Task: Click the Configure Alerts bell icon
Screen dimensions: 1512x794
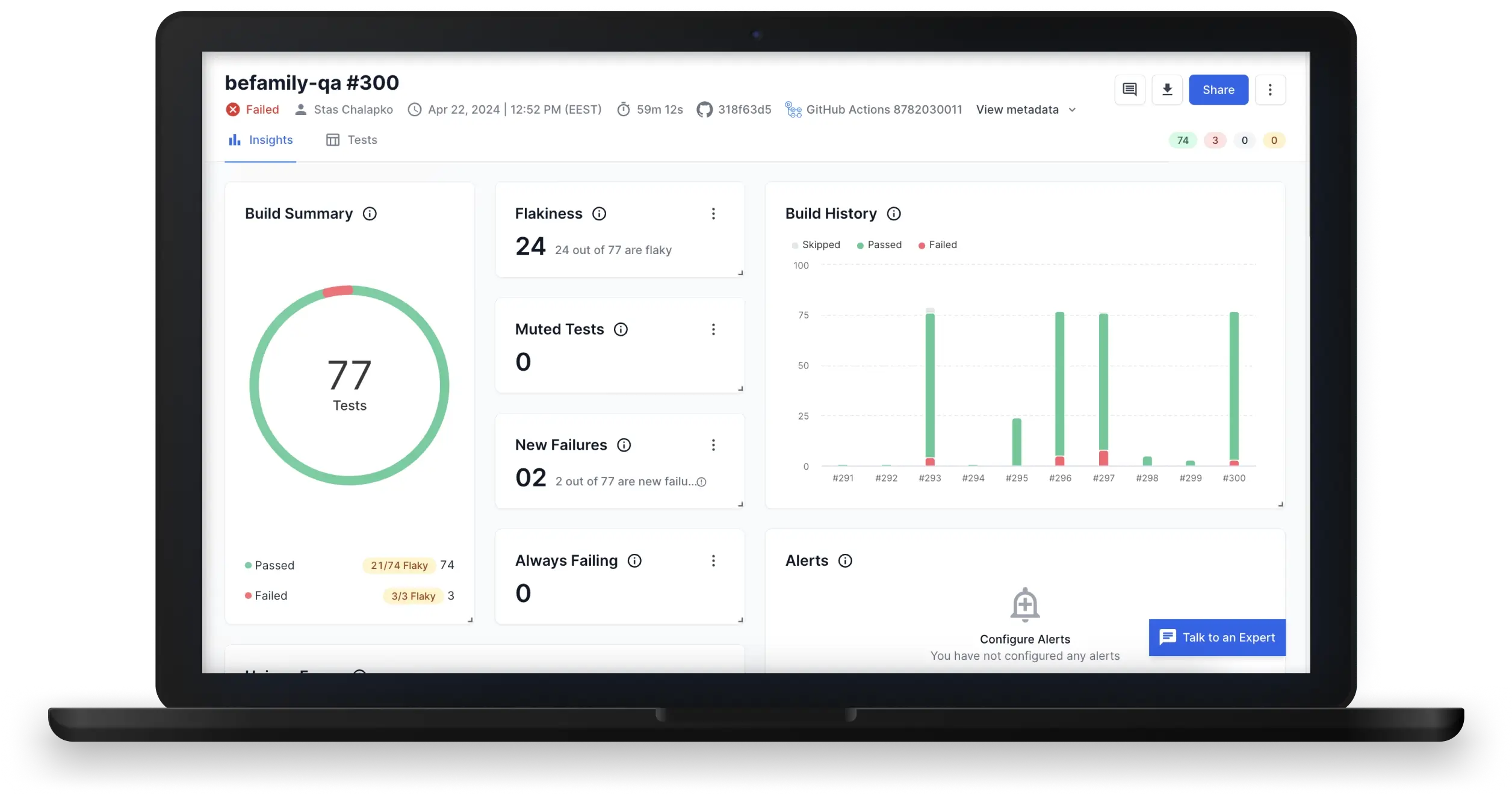Action: pos(1025,605)
